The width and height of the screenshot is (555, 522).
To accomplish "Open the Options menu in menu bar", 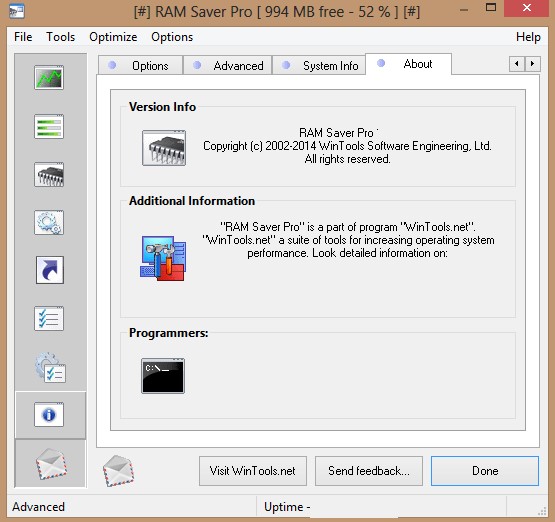I will tap(172, 37).
